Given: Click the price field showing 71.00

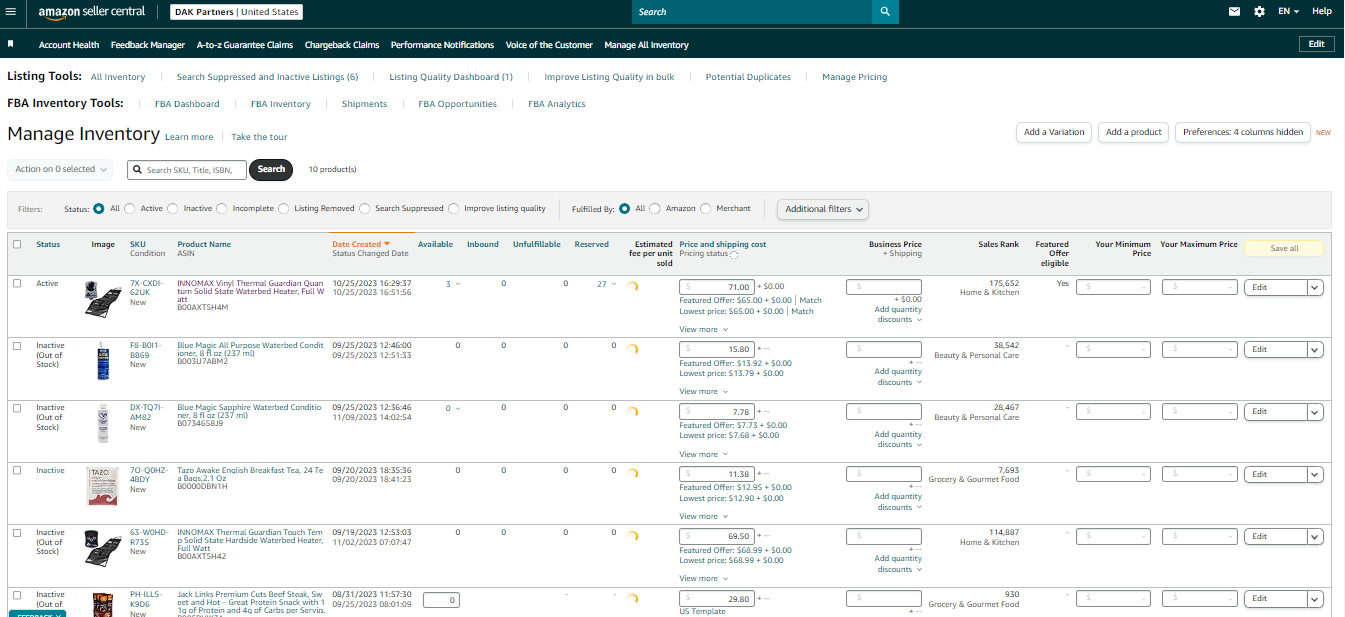Looking at the screenshot, I should [717, 287].
